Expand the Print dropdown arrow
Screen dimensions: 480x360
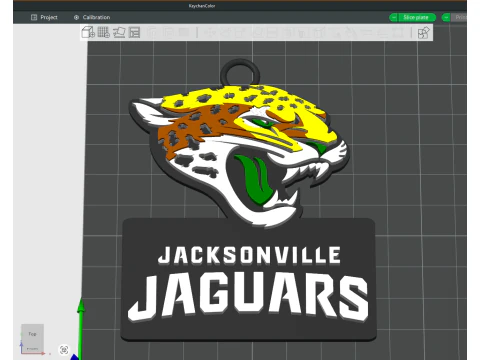[x=446, y=17]
